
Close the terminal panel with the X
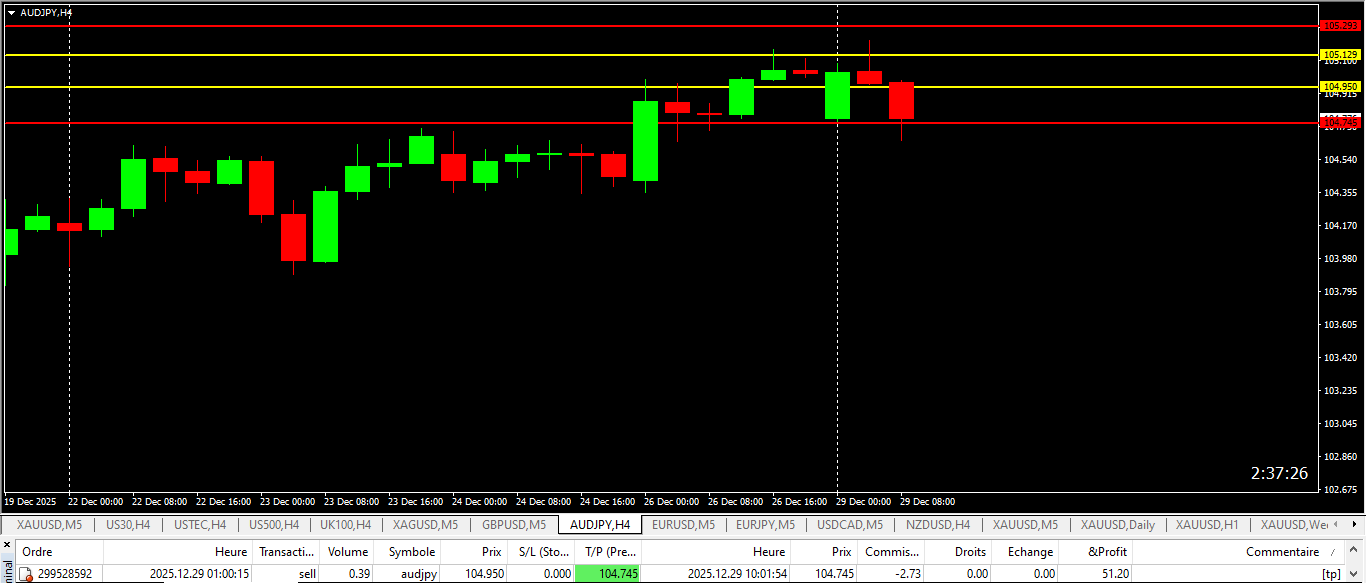8,545
